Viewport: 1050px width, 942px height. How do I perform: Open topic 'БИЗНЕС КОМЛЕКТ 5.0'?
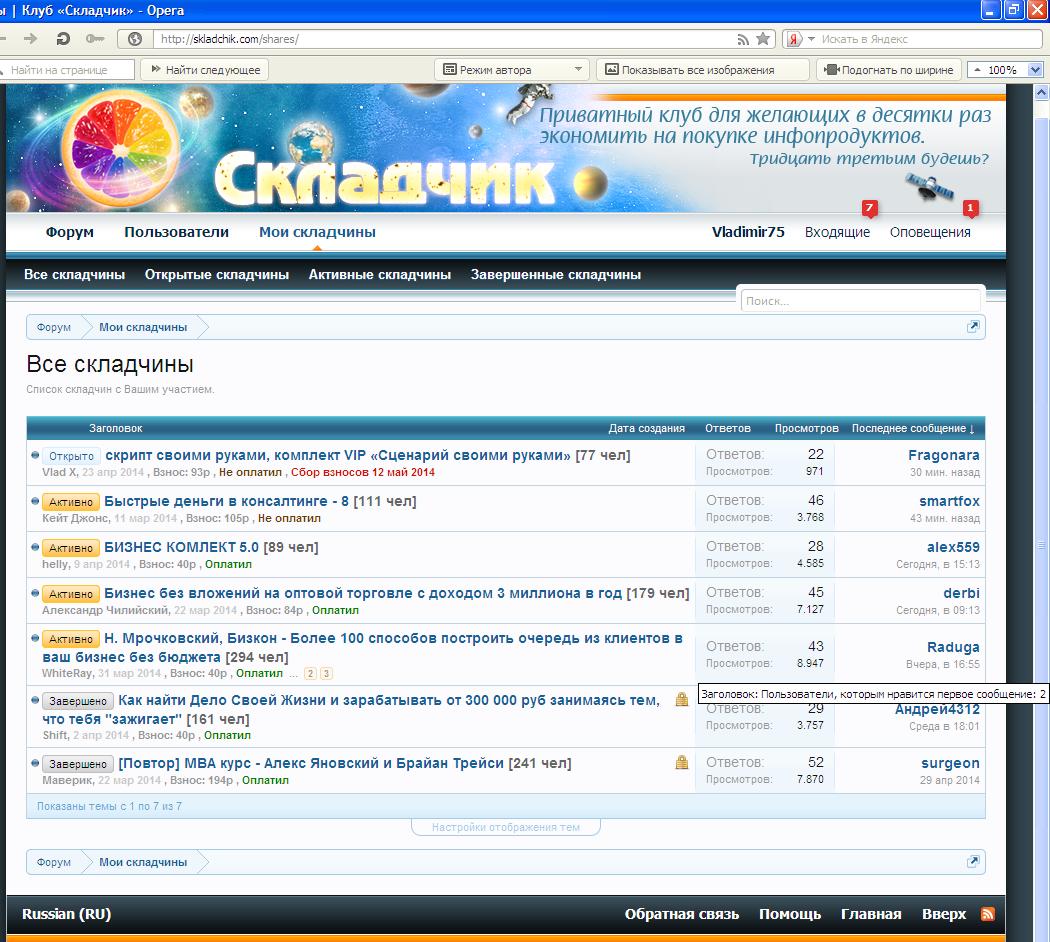[181, 547]
